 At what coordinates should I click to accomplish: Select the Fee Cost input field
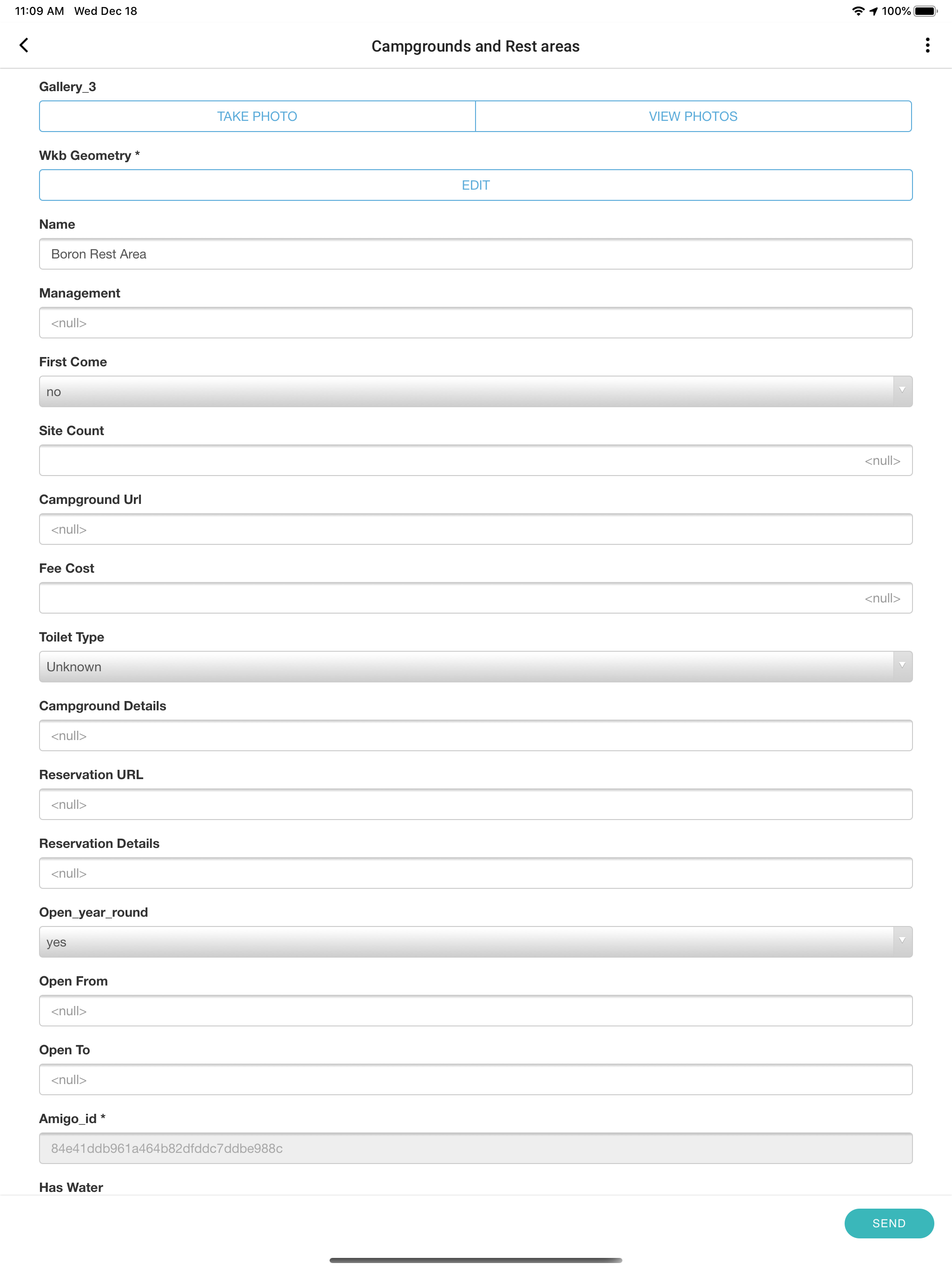pyautogui.click(x=476, y=598)
